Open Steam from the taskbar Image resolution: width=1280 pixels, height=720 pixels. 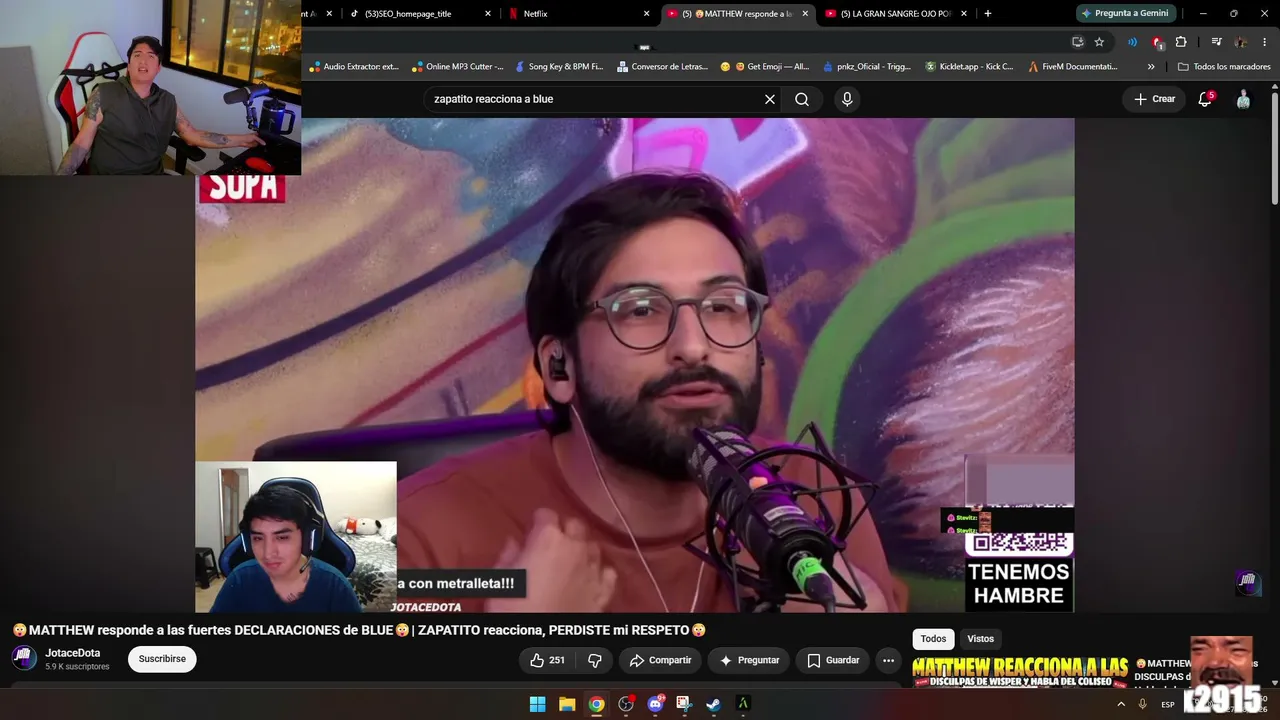[713, 704]
